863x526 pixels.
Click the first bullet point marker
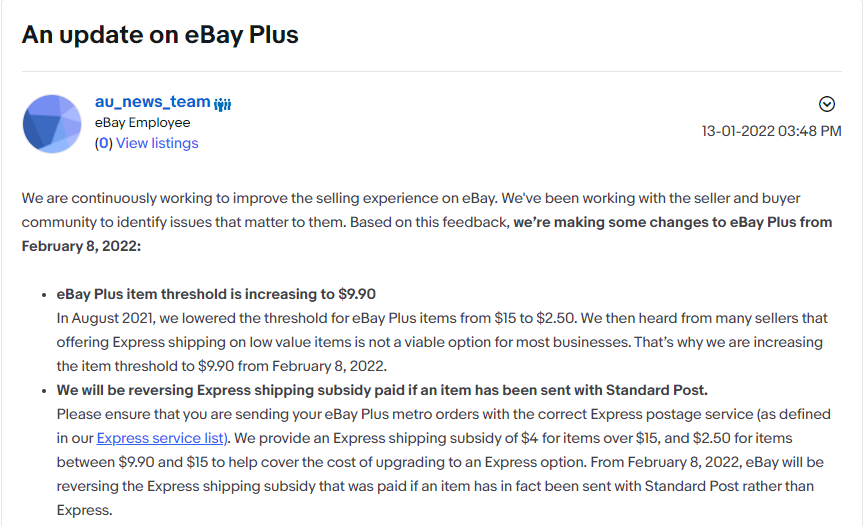44,295
